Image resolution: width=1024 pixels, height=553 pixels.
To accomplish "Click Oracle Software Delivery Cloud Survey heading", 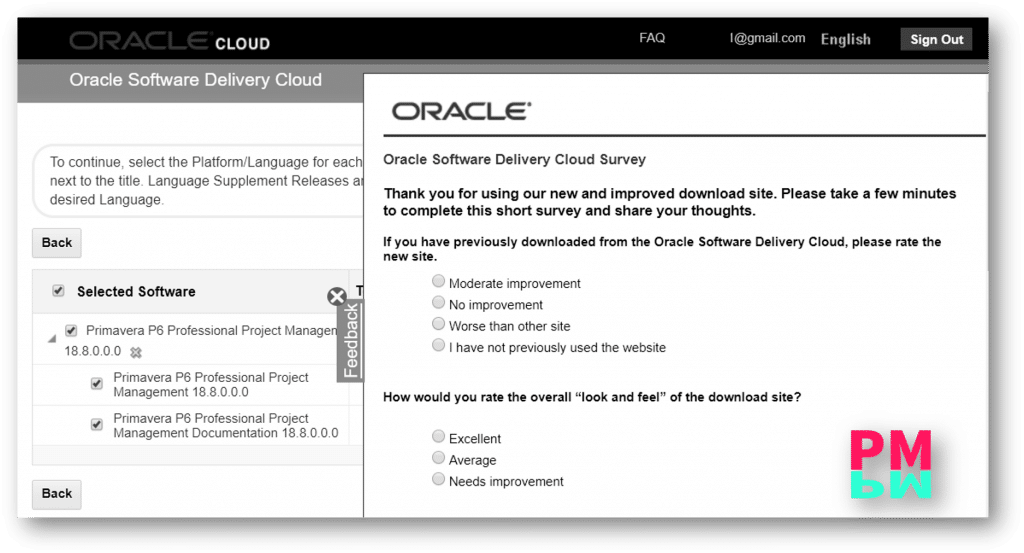I will tap(515, 160).
